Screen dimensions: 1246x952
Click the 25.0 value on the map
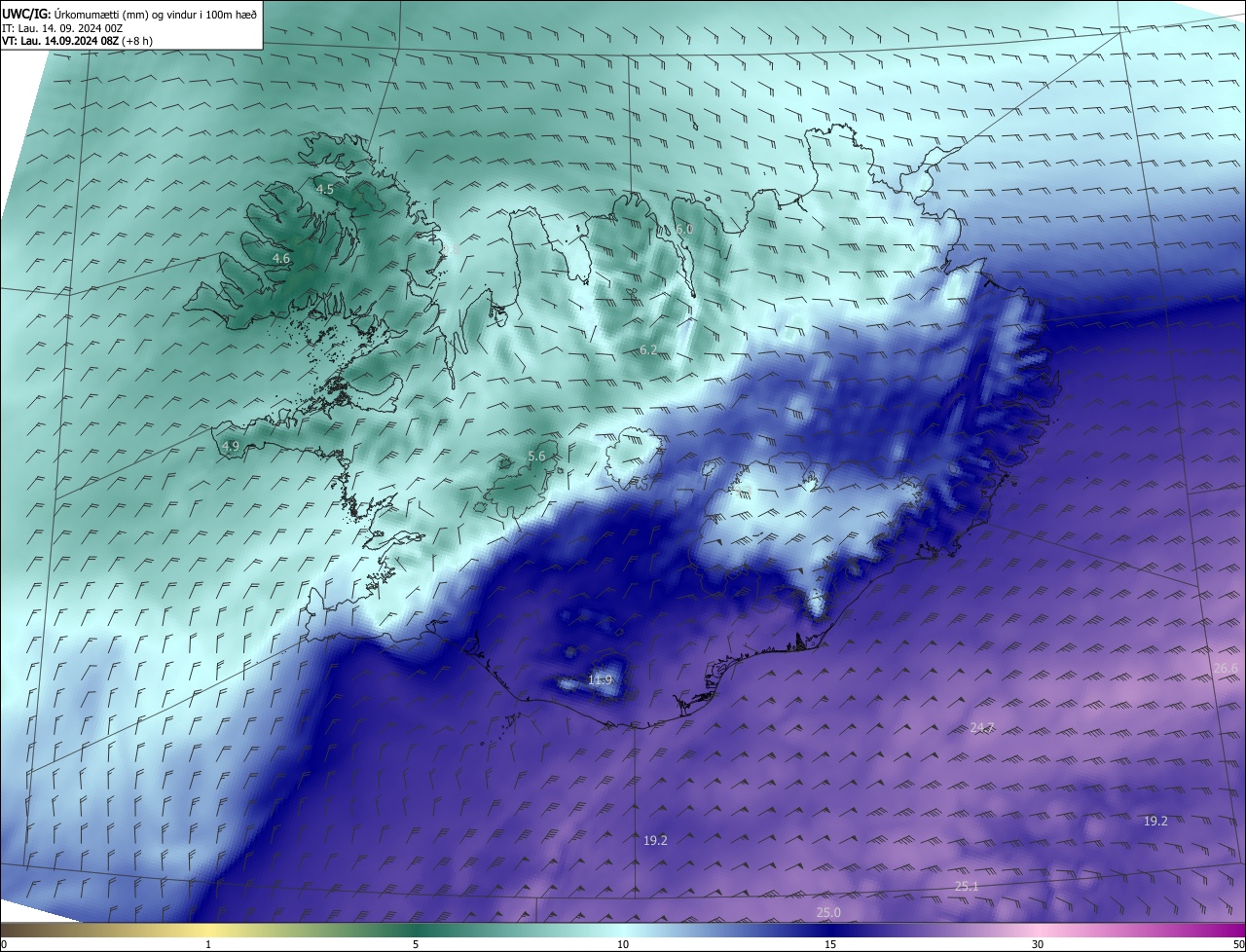click(x=828, y=912)
